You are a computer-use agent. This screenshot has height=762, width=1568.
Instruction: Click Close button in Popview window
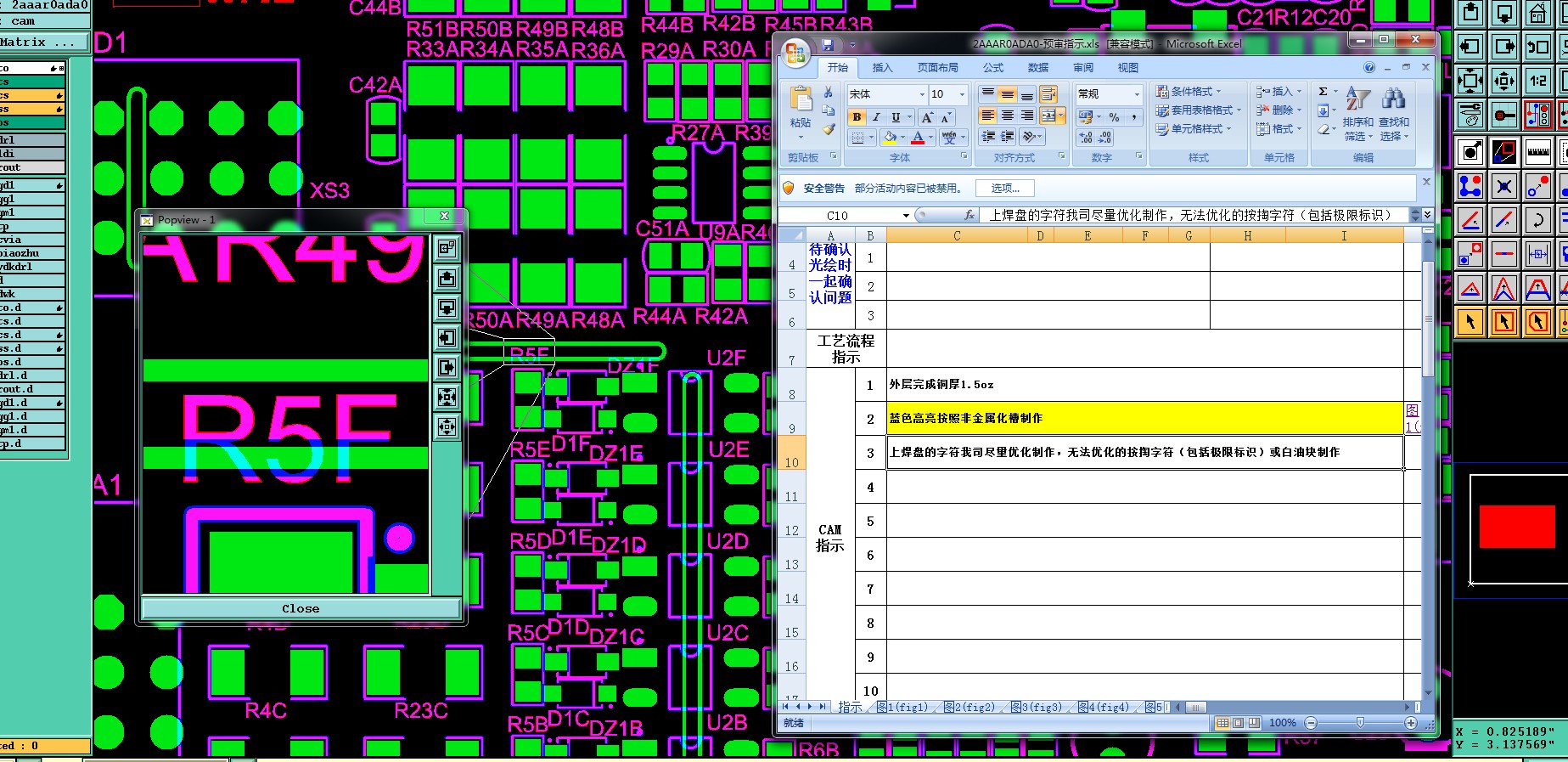pos(301,608)
